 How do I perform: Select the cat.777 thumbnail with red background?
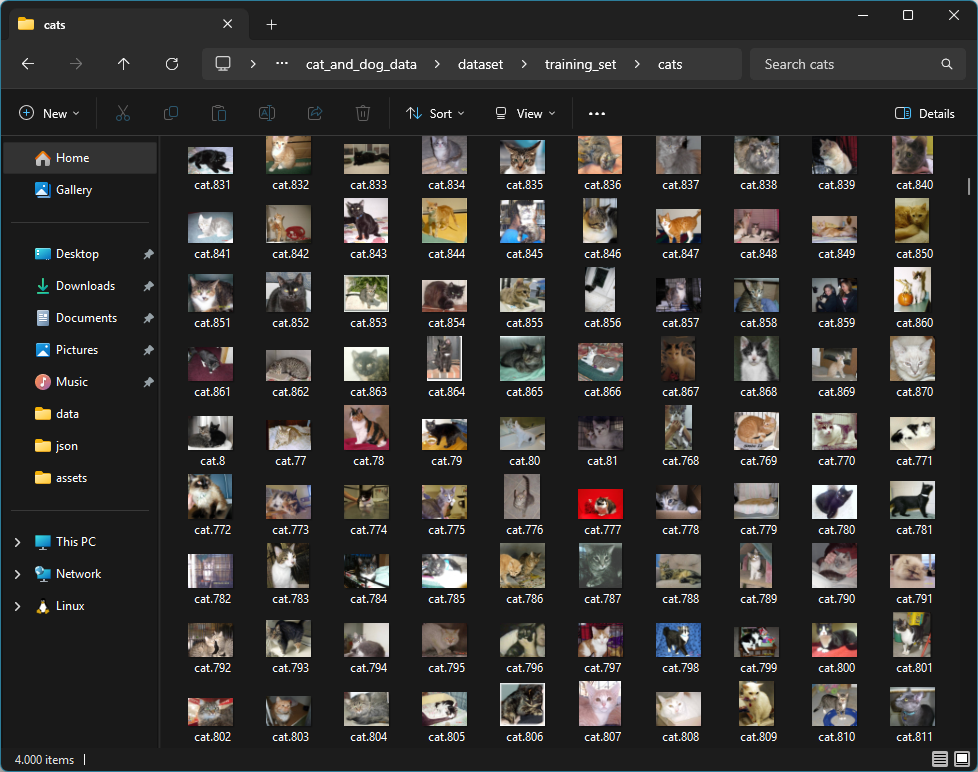(601, 504)
